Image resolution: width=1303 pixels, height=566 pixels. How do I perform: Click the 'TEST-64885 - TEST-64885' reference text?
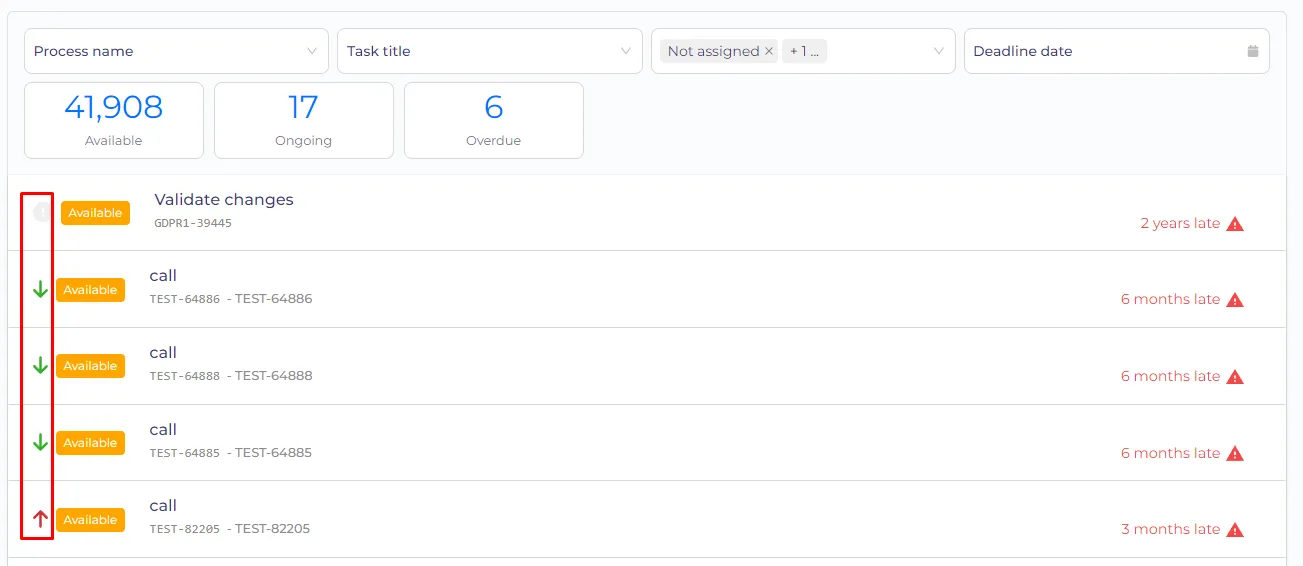[231, 453]
